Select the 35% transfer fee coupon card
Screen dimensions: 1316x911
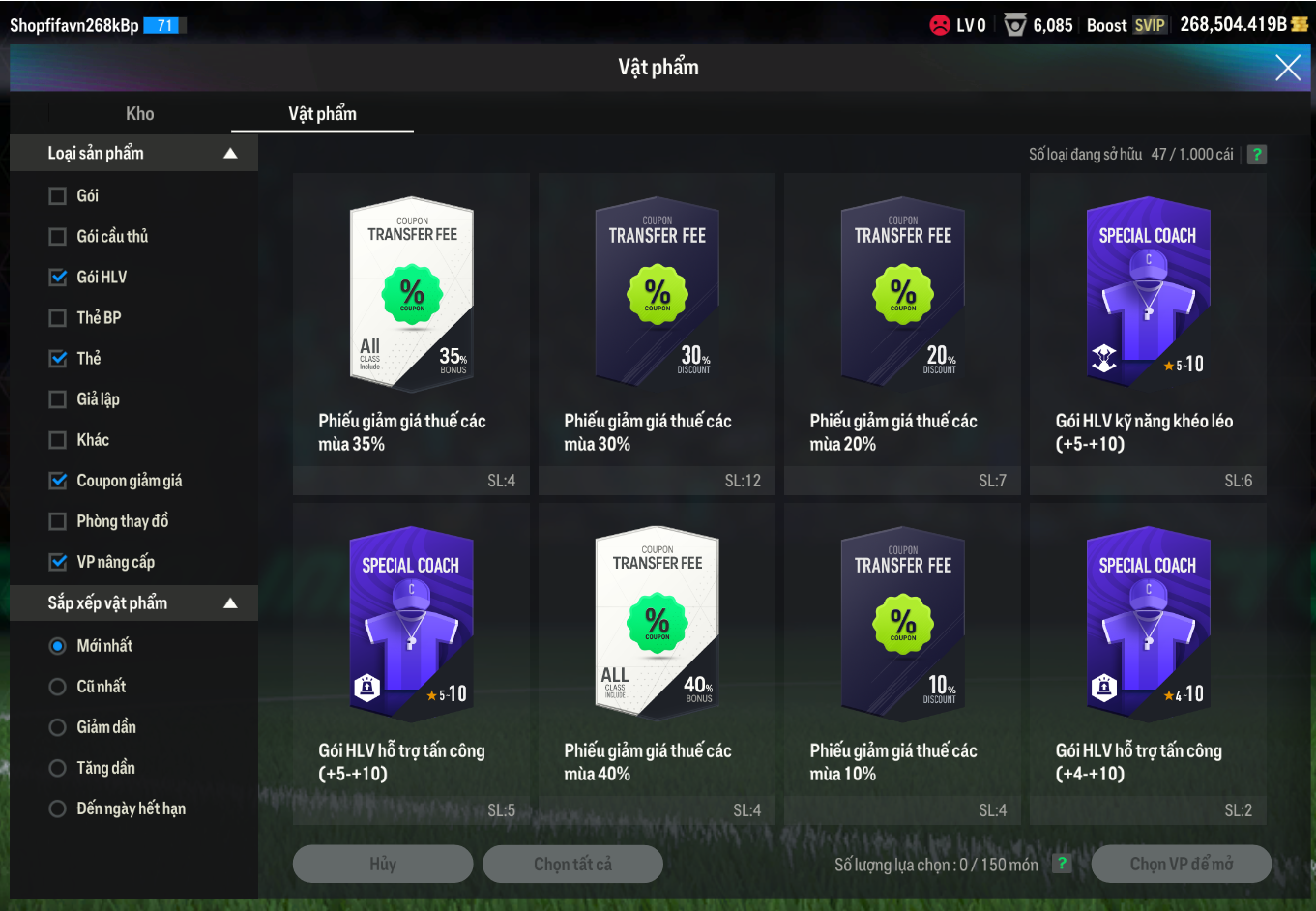click(x=411, y=334)
